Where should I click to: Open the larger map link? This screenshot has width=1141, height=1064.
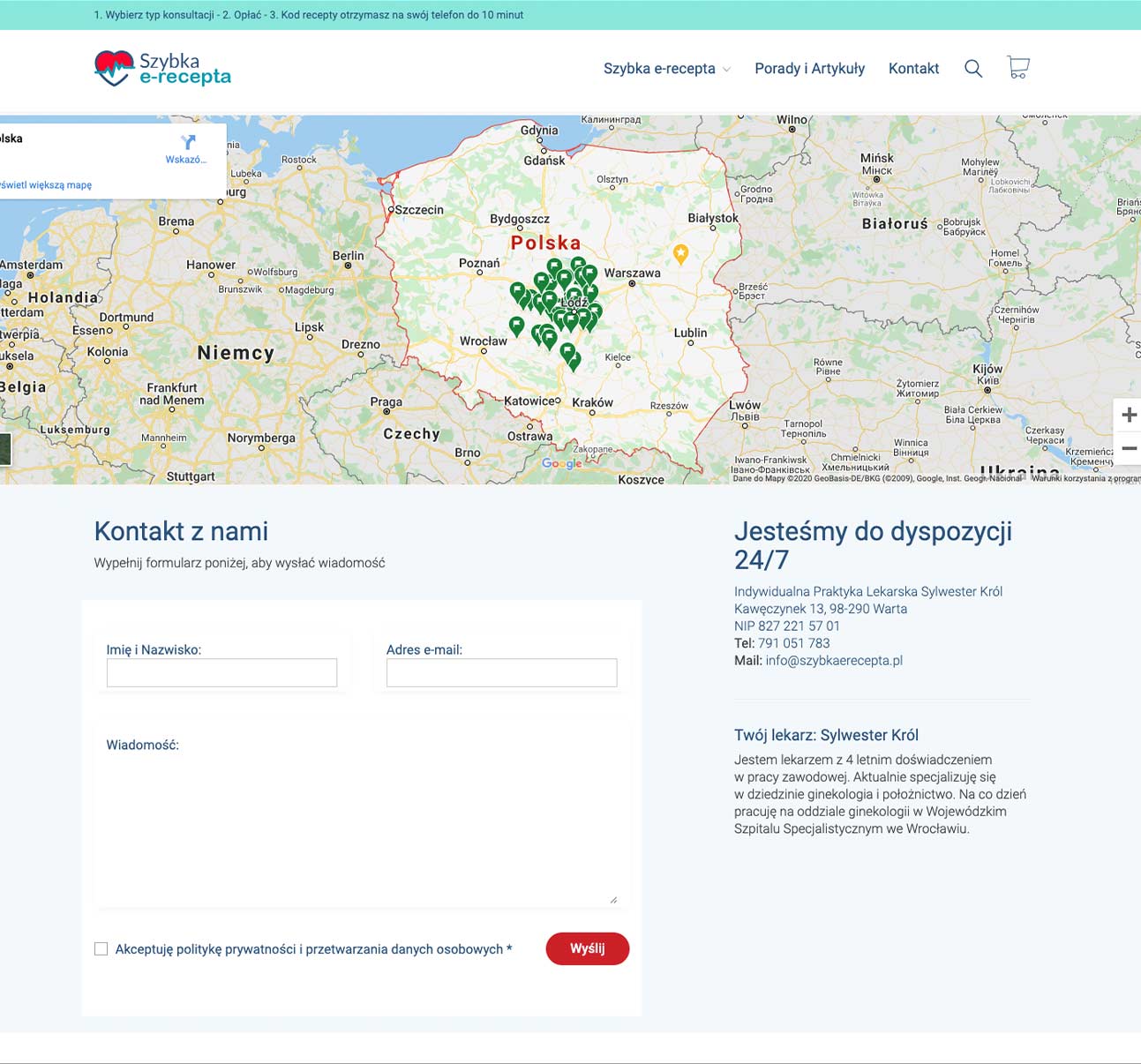click(46, 185)
